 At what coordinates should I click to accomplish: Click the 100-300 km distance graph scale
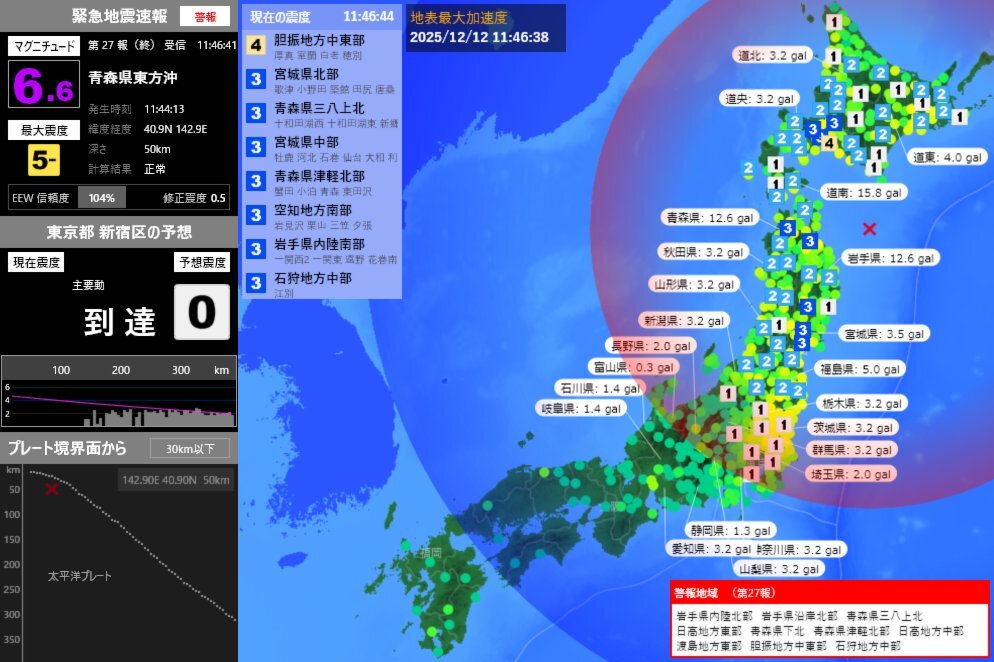point(120,369)
